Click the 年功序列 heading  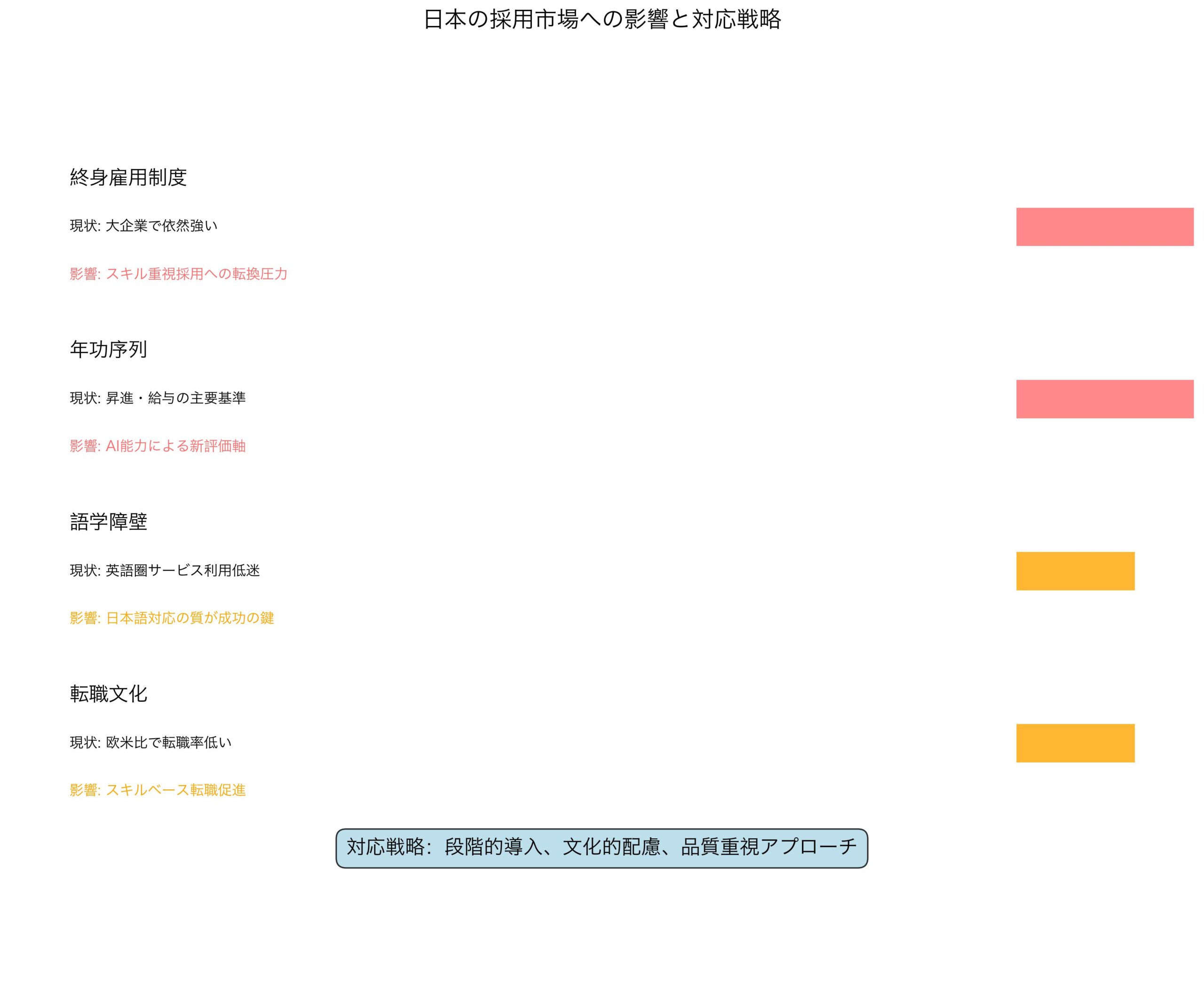pyautogui.click(x=108, y=350)
